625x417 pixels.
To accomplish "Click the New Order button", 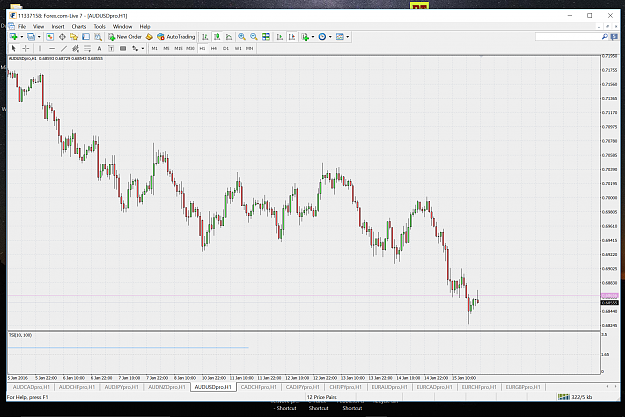I will pos(125,37).
